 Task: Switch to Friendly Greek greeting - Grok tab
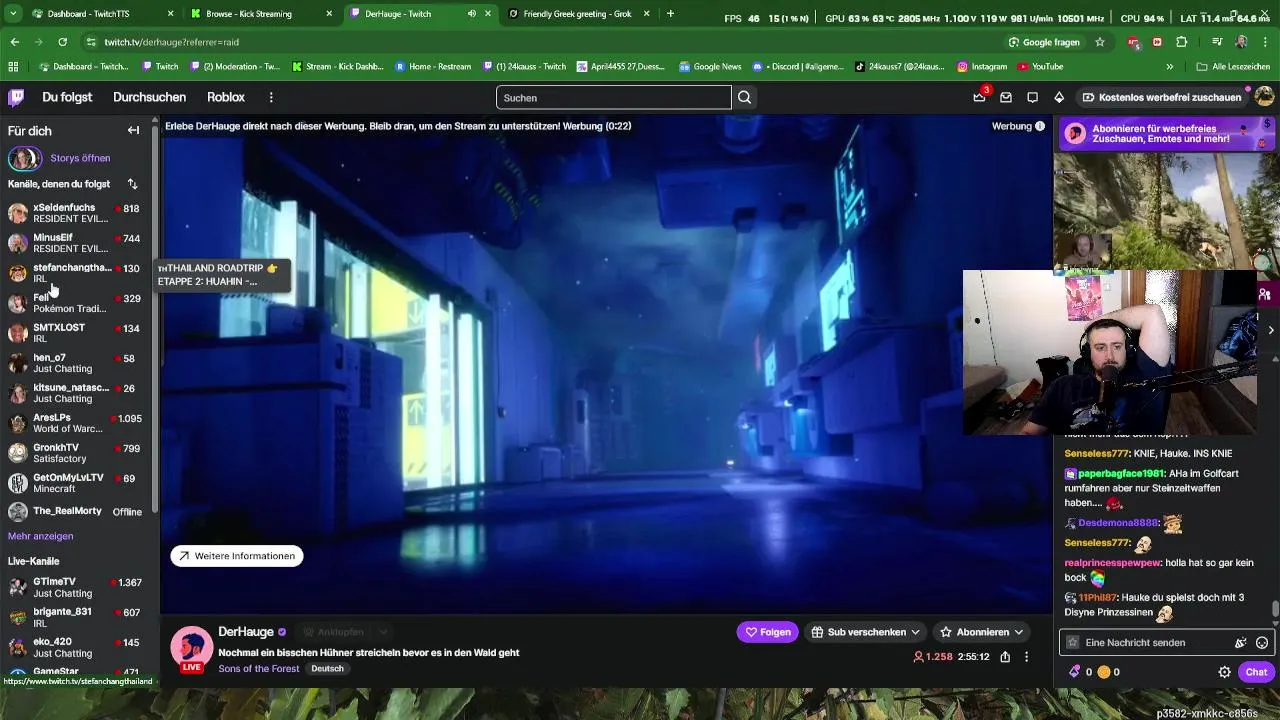(x=580, y=14)
